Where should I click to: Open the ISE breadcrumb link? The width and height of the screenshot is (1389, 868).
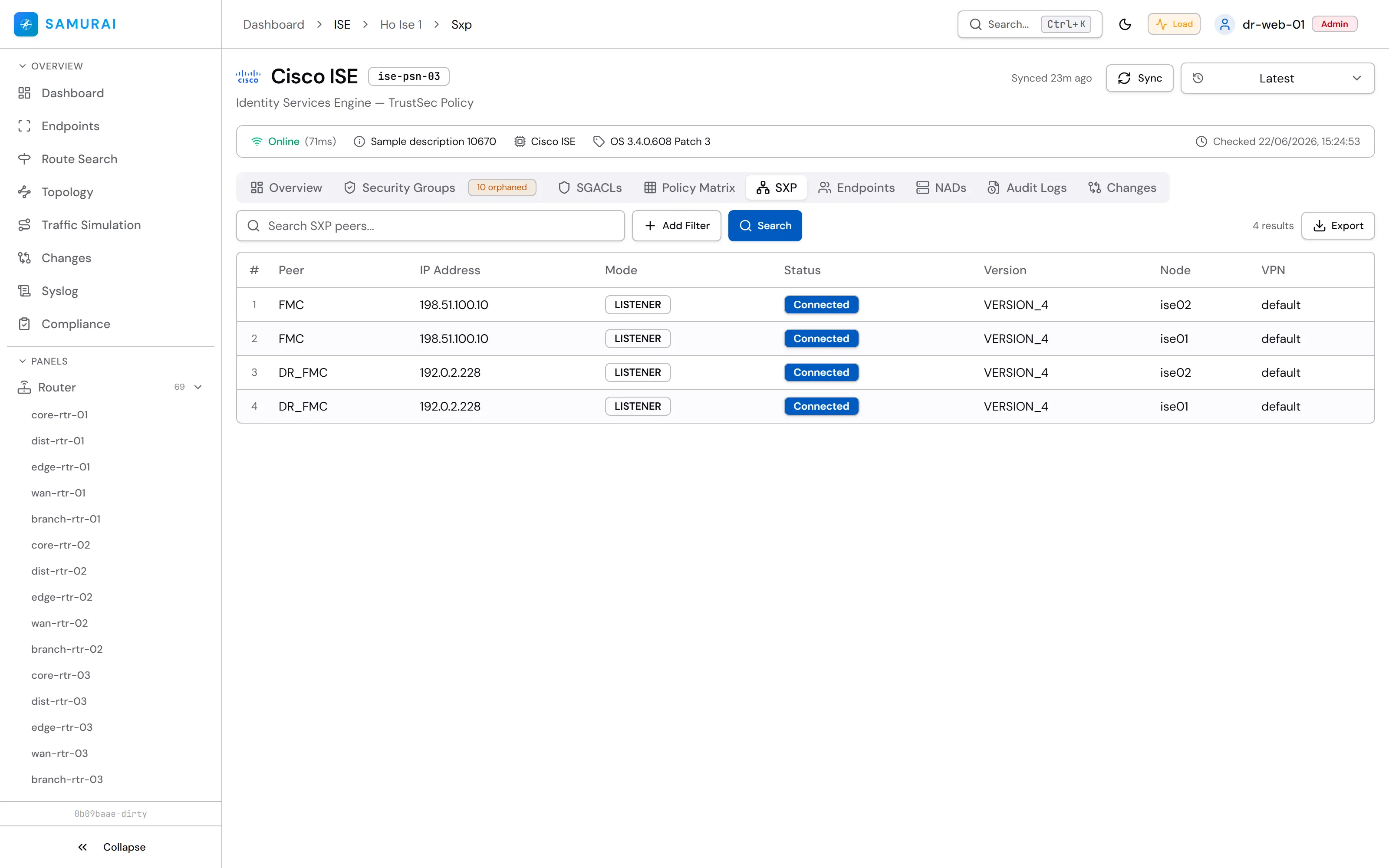342,24
